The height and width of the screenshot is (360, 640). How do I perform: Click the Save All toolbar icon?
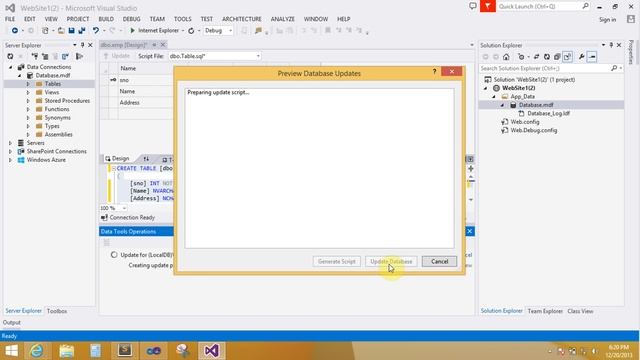pyautogui.click(x=82, y=31)
